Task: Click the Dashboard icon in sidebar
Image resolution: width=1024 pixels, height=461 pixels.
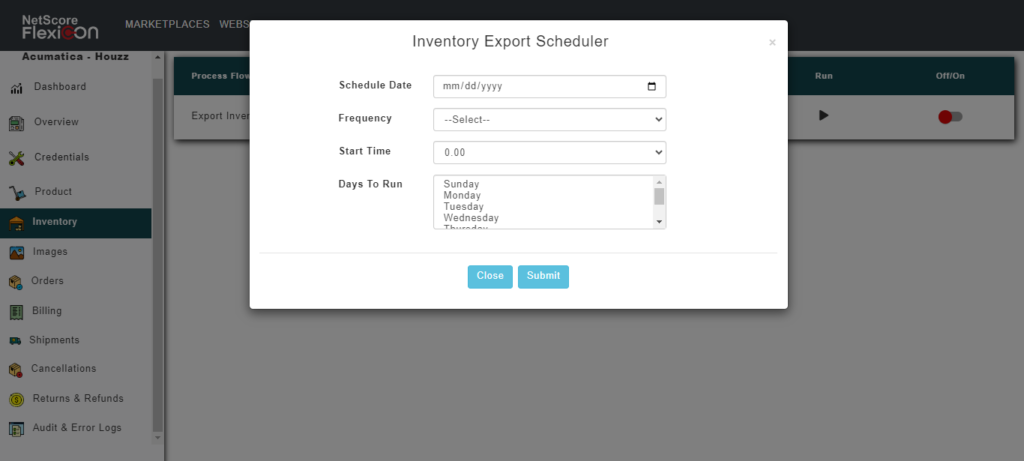Action: click(x=16, y=88)
